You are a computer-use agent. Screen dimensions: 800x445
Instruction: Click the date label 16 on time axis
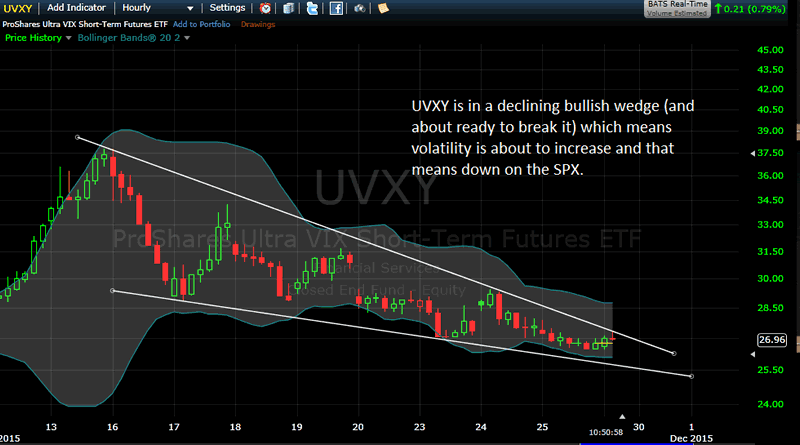tap(112, 427)
